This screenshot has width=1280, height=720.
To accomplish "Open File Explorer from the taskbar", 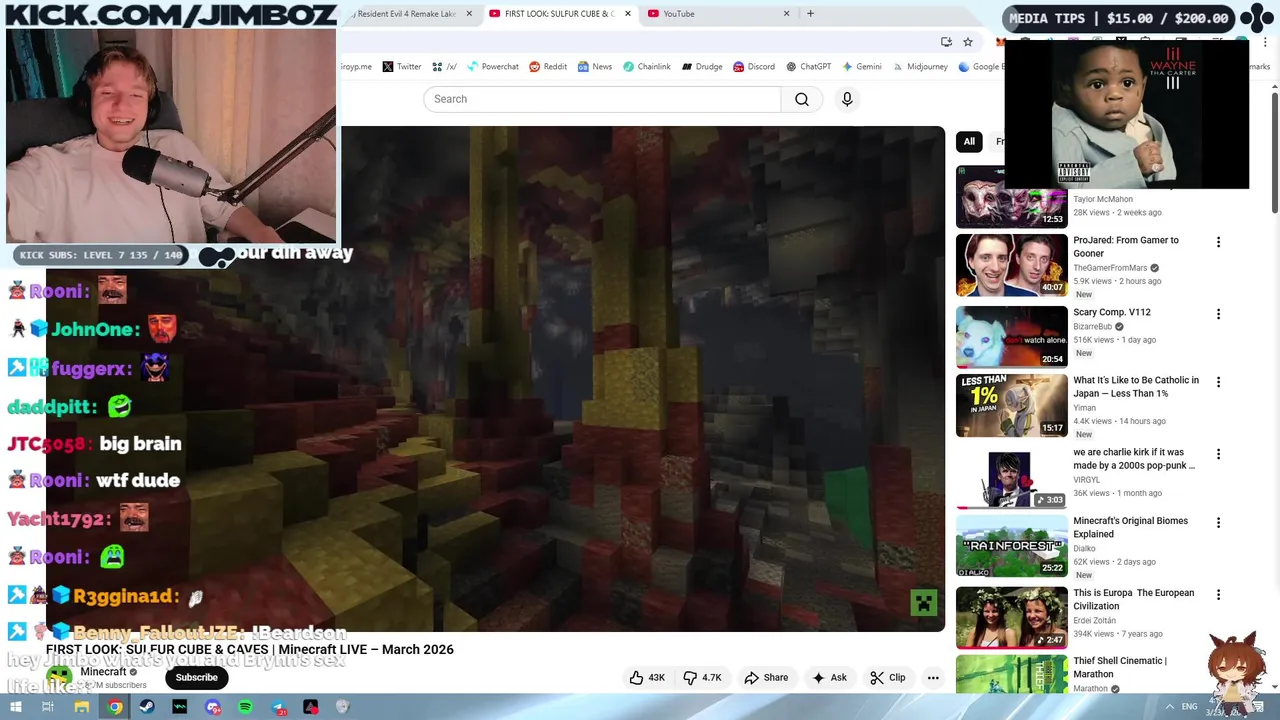I will tap(82, 707).
